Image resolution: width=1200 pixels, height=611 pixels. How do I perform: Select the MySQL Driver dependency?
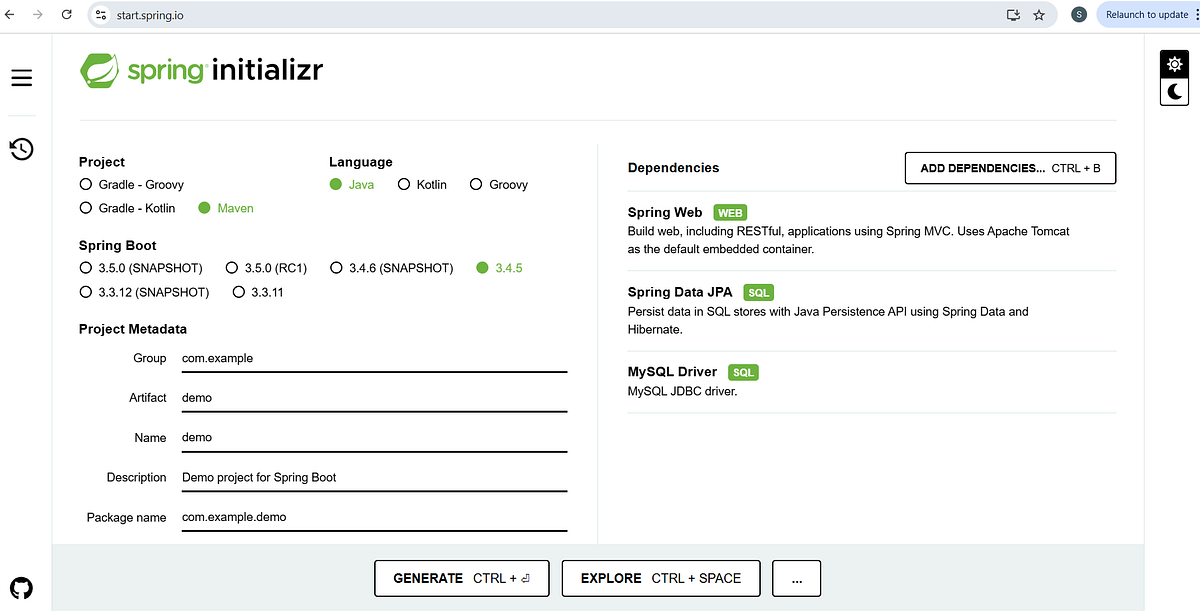coord(871,381)
